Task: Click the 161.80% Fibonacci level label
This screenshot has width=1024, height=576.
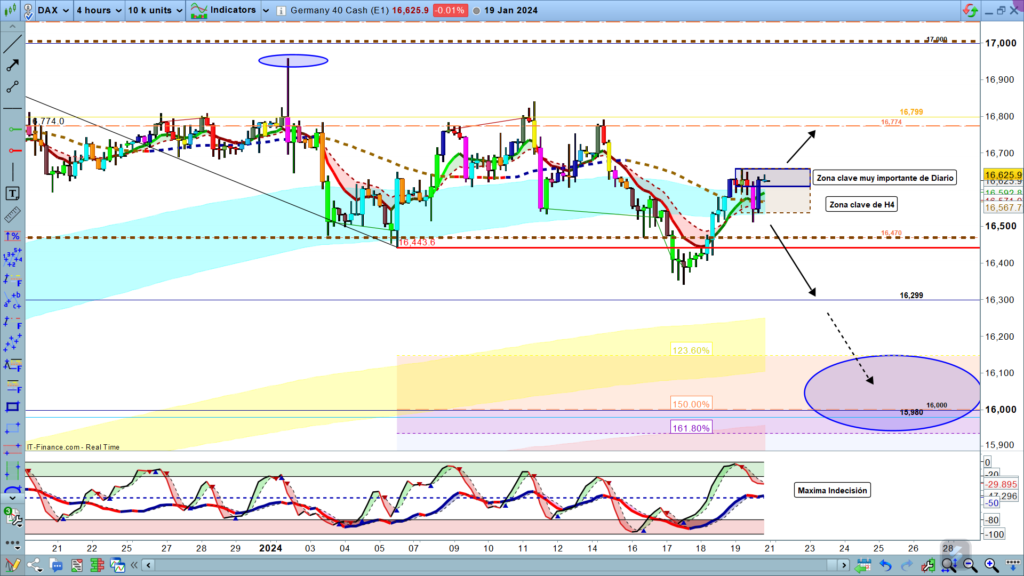Action: point(691,427)
